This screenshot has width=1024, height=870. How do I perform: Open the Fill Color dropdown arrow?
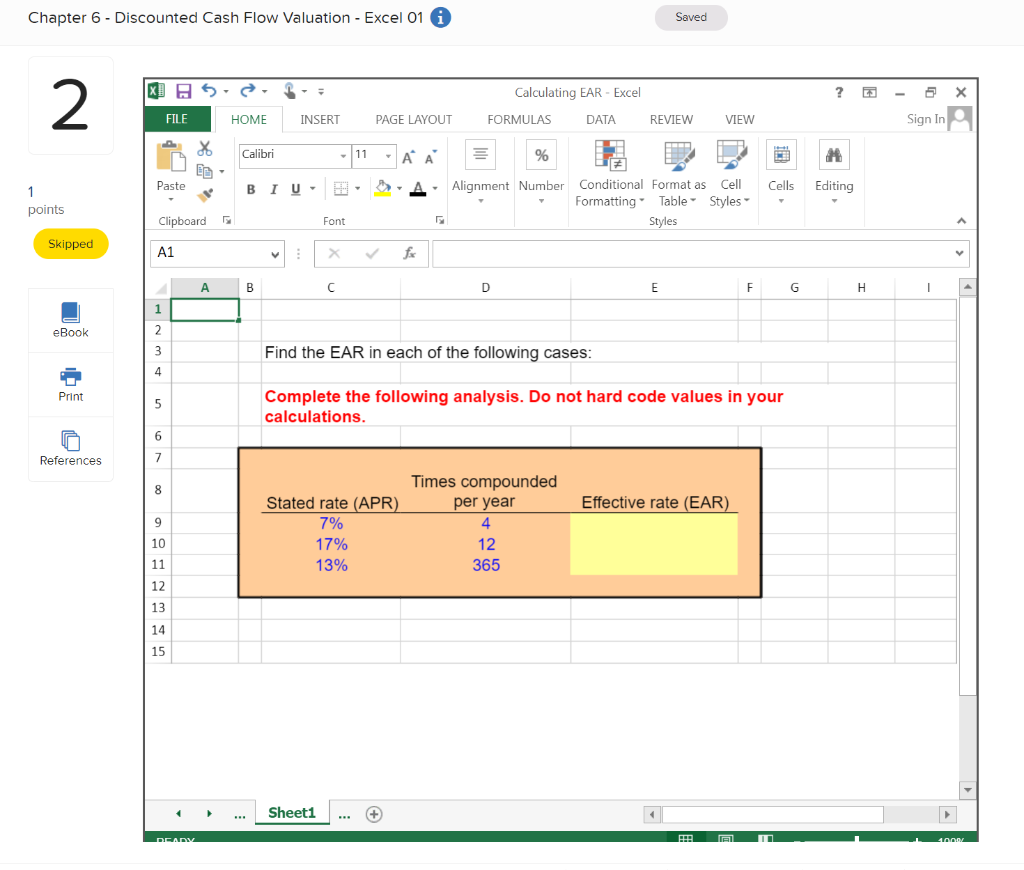(x=400, y=189)
